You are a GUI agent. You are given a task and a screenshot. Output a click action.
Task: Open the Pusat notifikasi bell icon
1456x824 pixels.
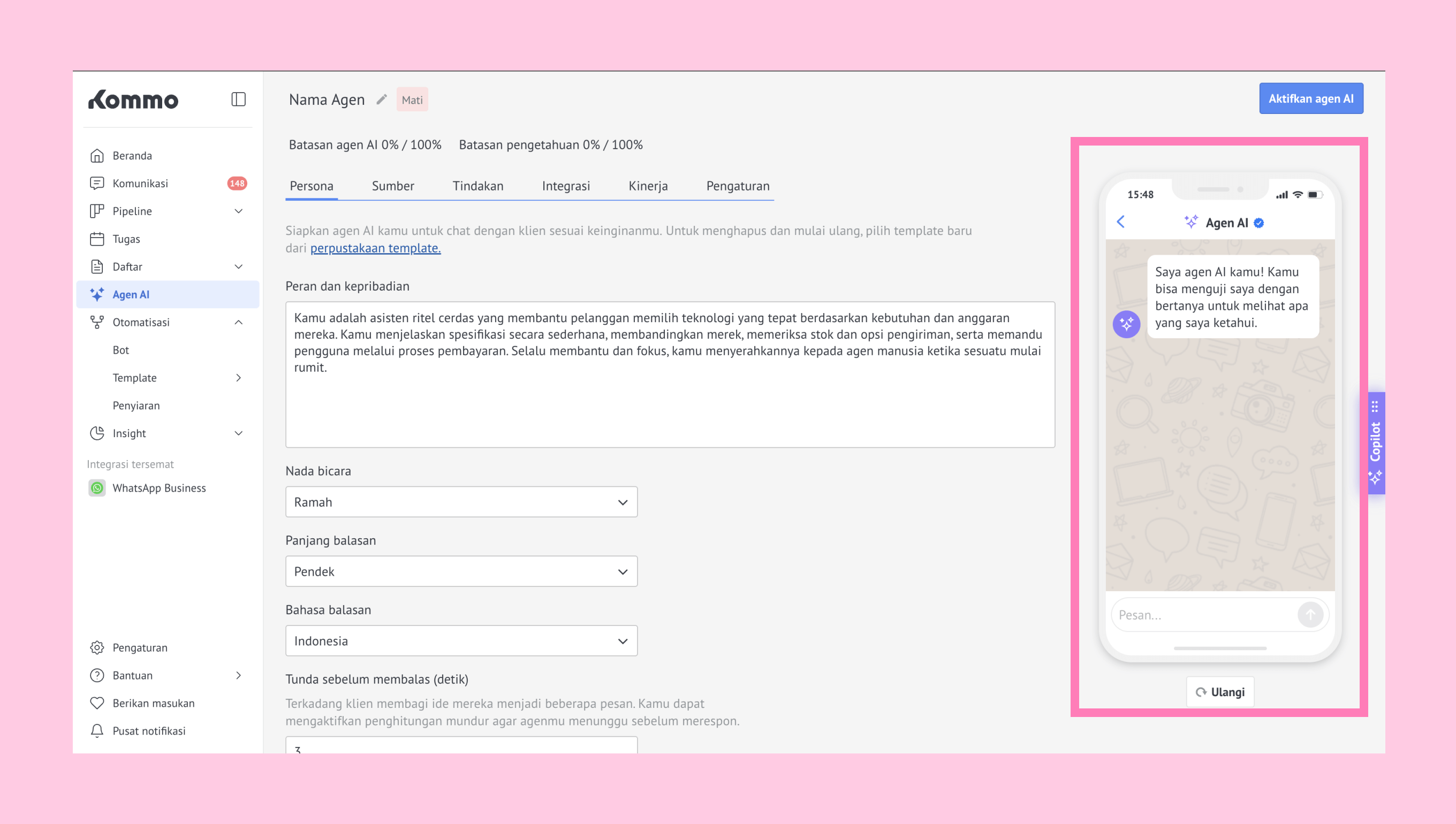[97, 730]
